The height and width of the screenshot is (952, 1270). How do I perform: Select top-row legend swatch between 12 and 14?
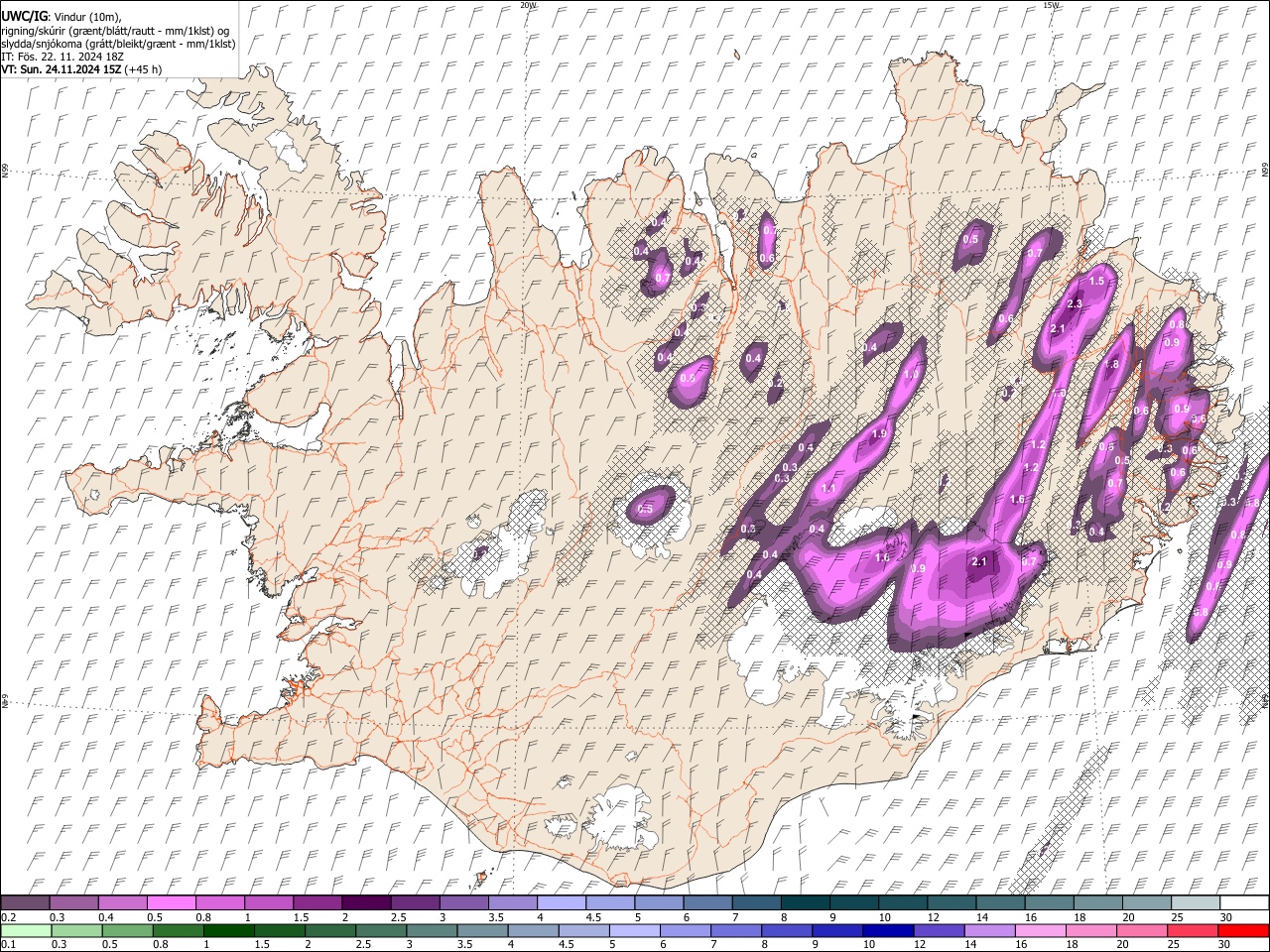tap(952, 902)
